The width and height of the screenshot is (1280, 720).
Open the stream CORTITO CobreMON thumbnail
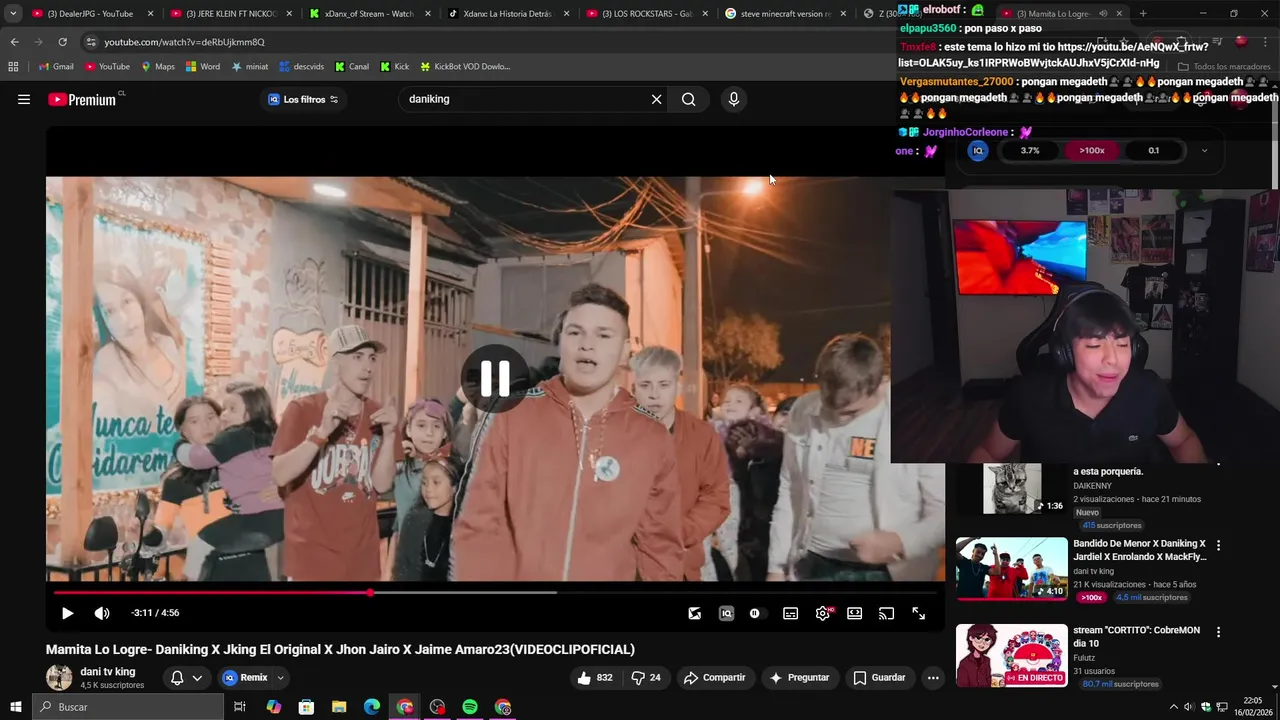(1012, 656)
